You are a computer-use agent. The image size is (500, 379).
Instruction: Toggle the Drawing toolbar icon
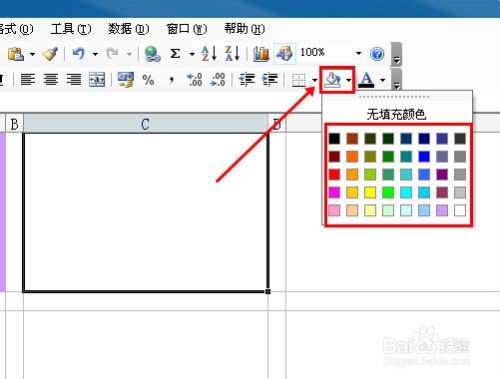284,53
